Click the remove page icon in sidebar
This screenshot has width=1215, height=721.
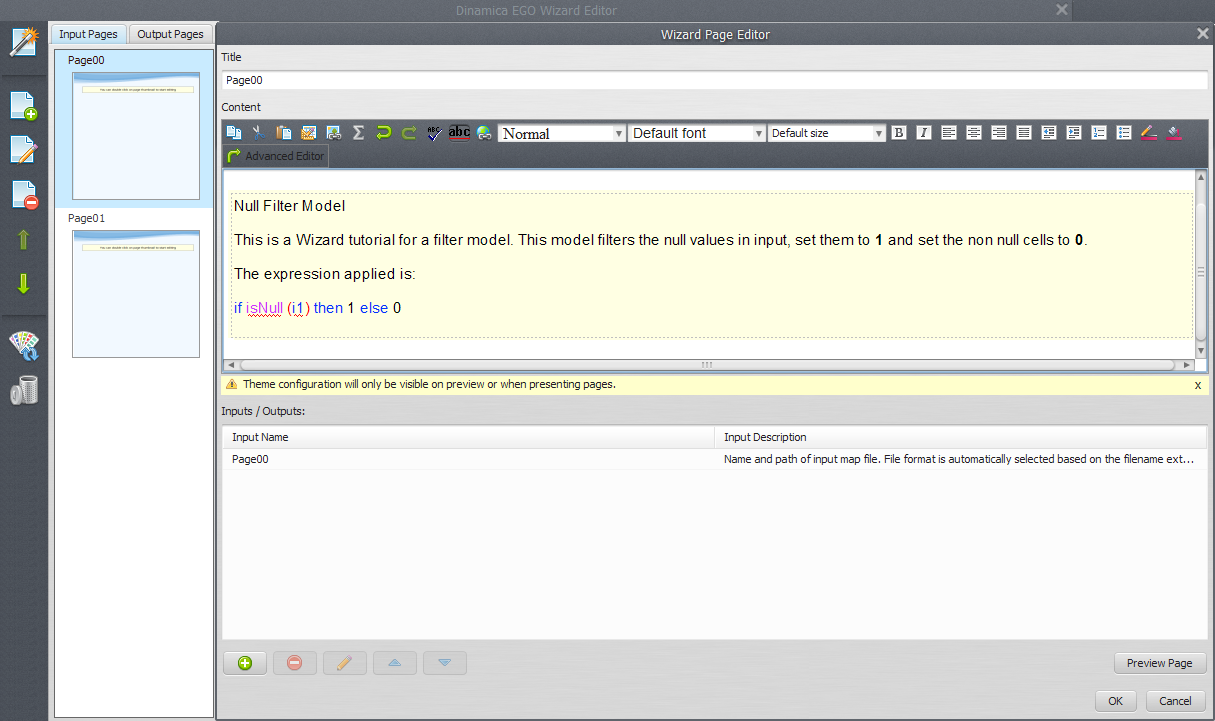point(23,195)
